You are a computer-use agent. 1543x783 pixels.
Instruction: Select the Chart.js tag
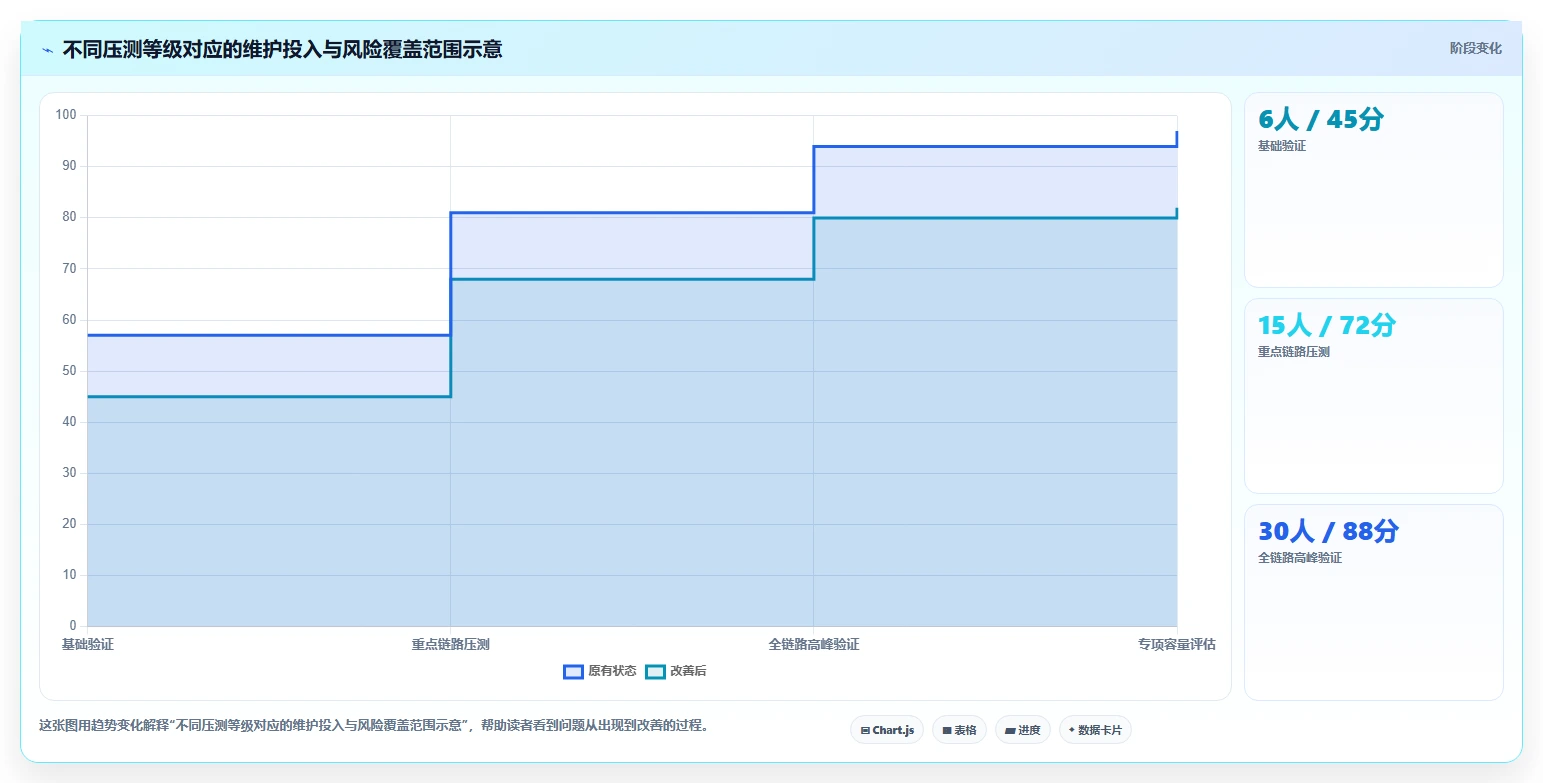887,730
